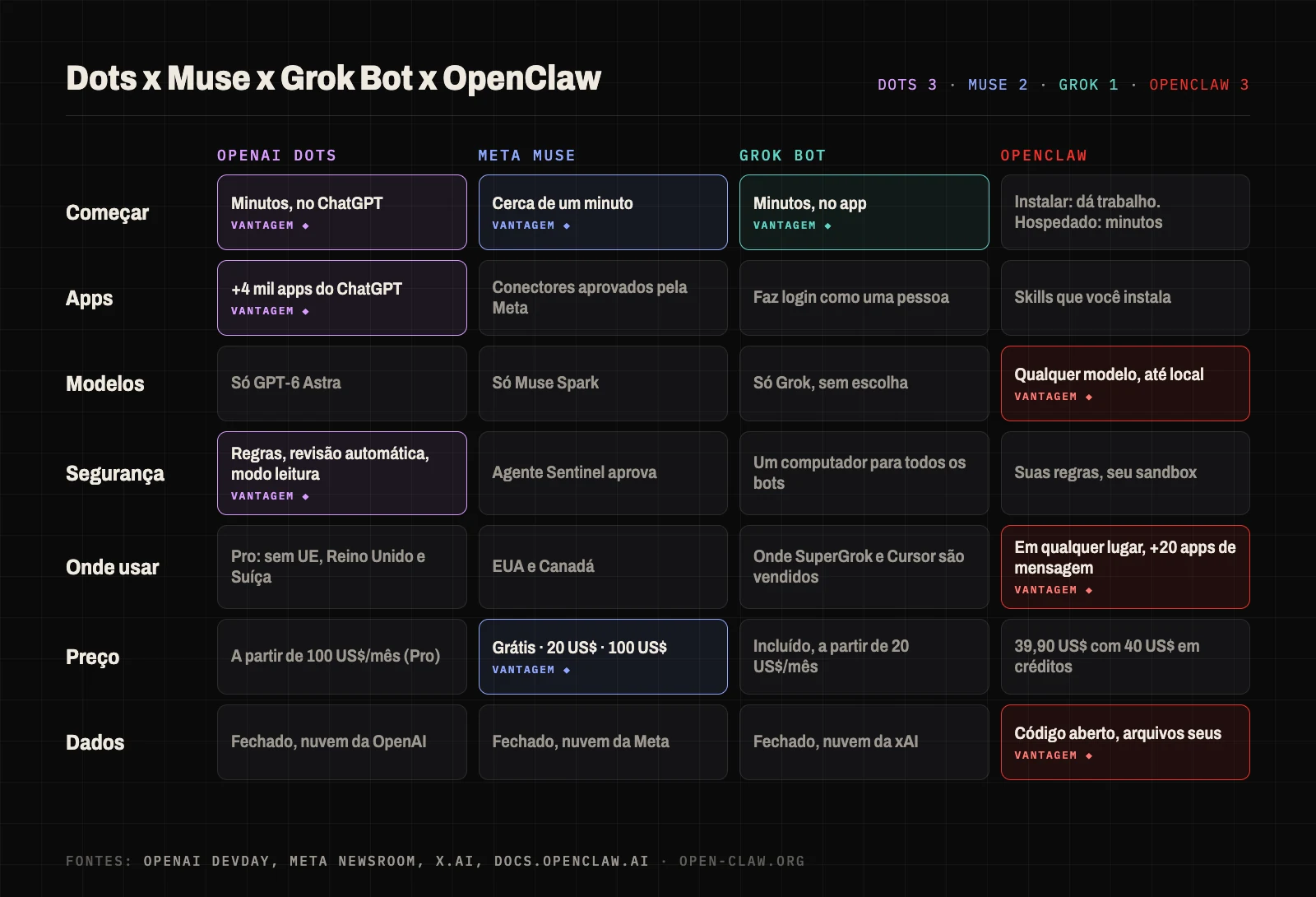Viewport: 1316px width, 897px height.
Task: Click Fechado, nuvem da OpenAI cell
Action: tap(342, 742)
